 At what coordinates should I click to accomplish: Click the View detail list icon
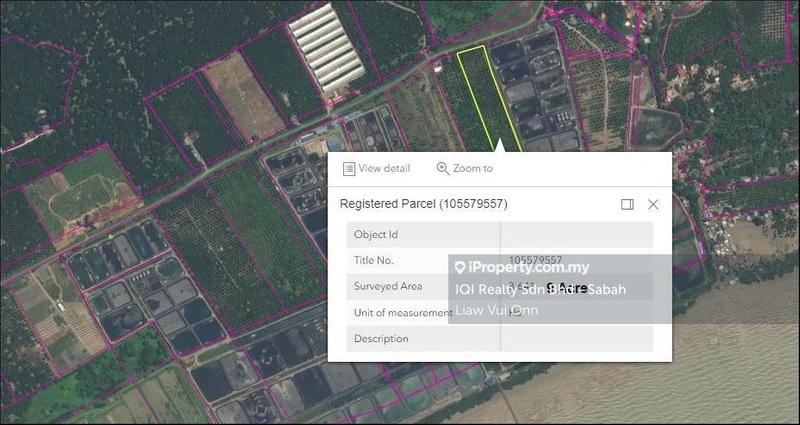point(349,169)
